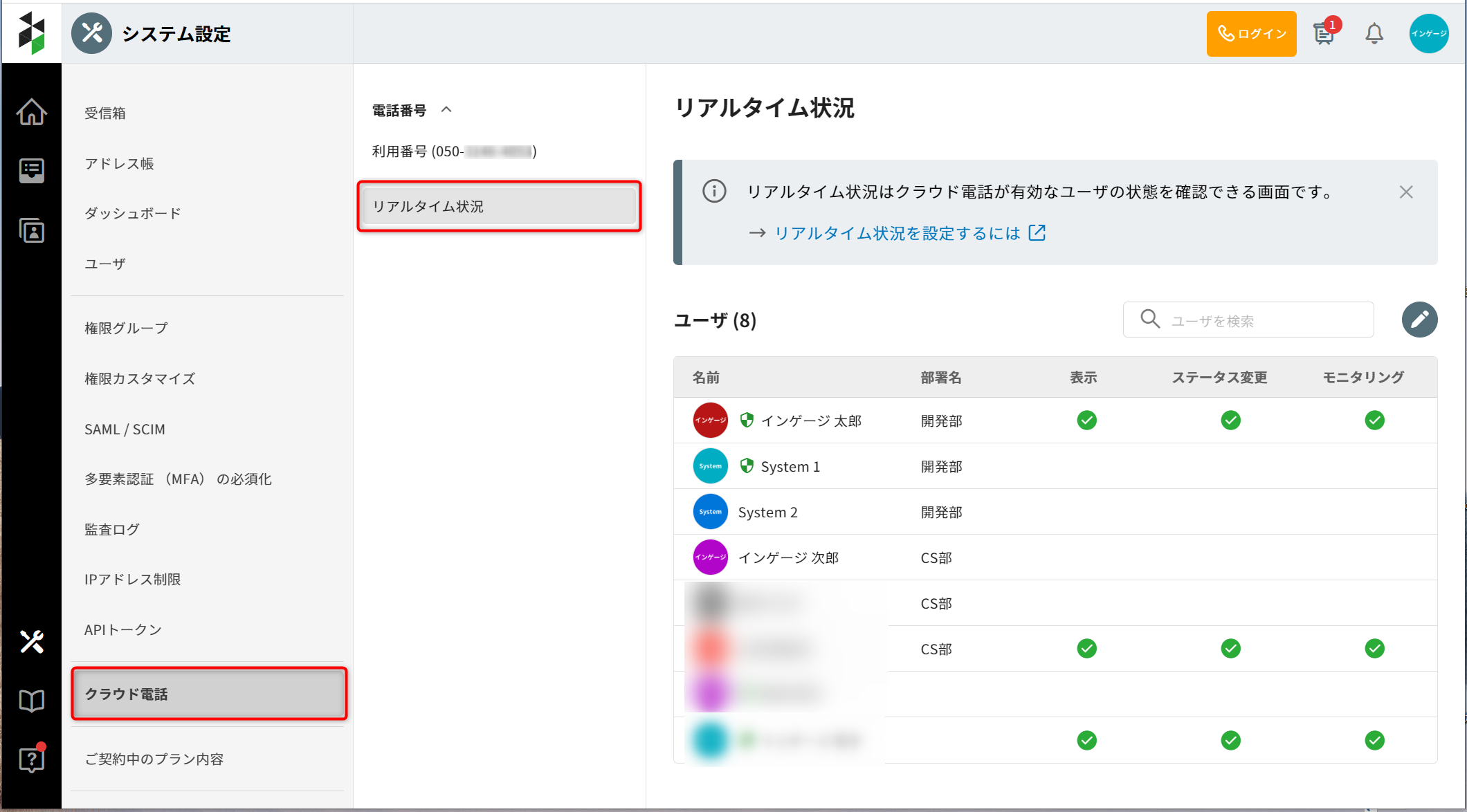This screenshot has width=1467, height=812.
Task: Click the help question mark icon
Action: [x=32, y=760]
